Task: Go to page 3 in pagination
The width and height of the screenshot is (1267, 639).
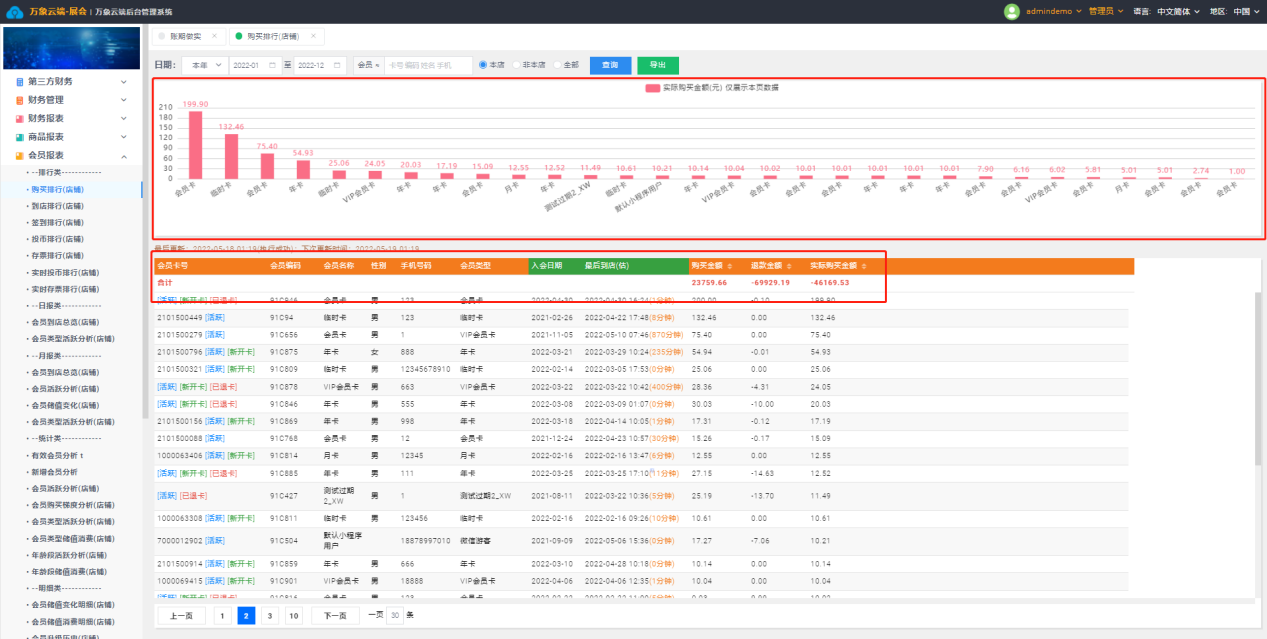Action: tap(269, 616)
